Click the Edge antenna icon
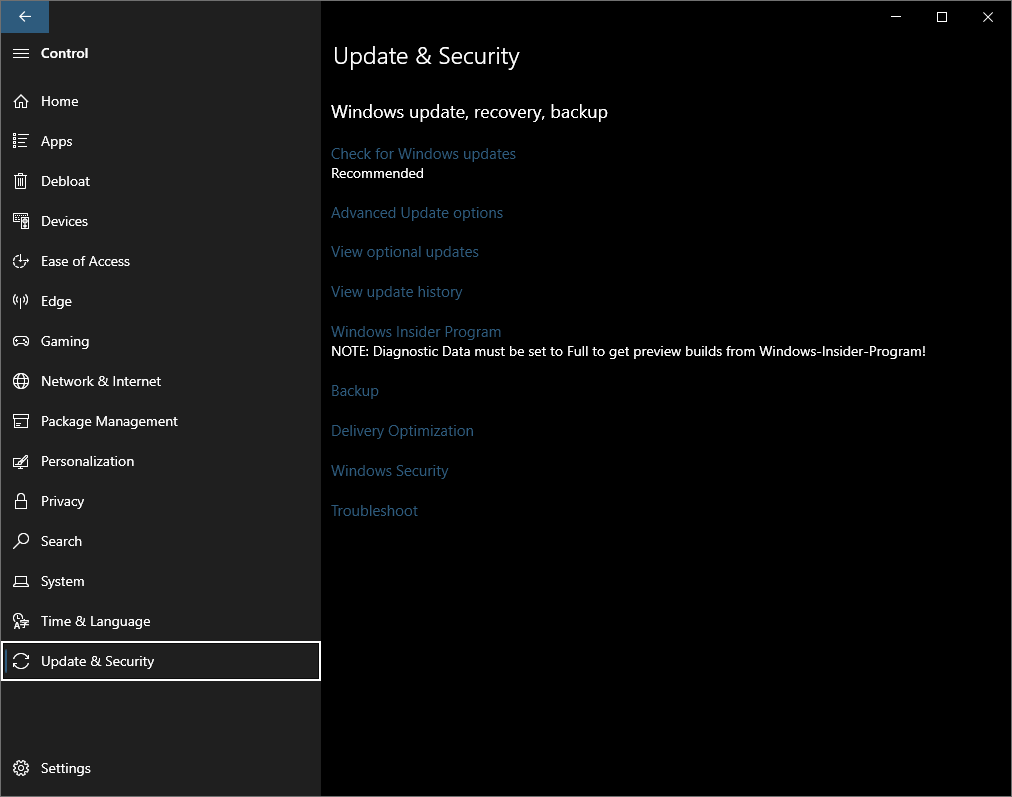This screenshot has height=797, width=1012. (21, 301)
